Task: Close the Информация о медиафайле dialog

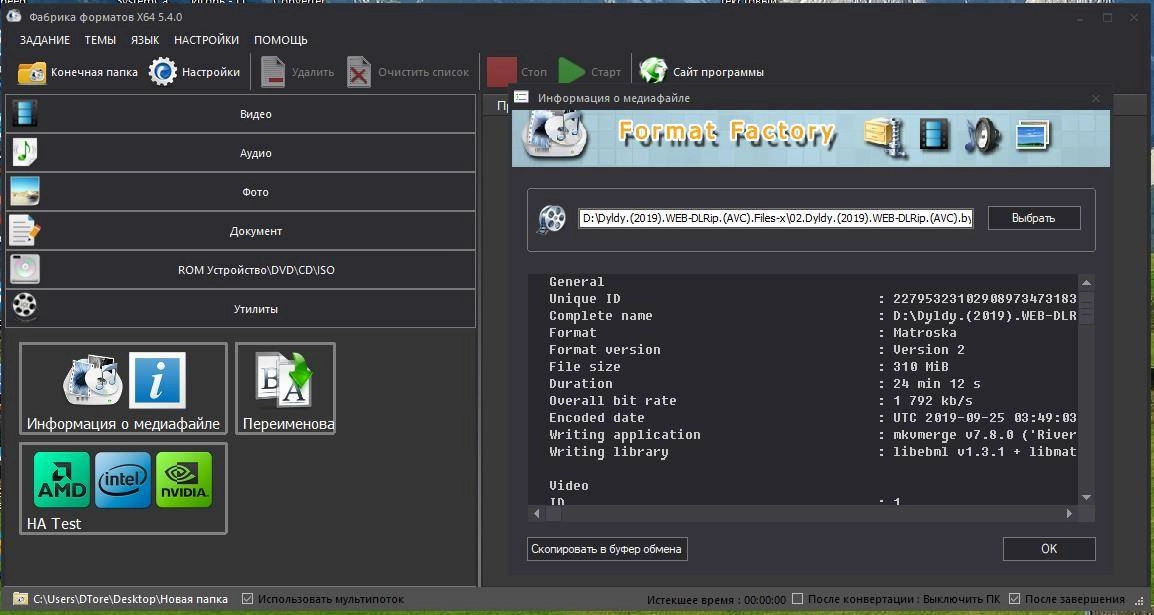Action: coord(1096,98)
